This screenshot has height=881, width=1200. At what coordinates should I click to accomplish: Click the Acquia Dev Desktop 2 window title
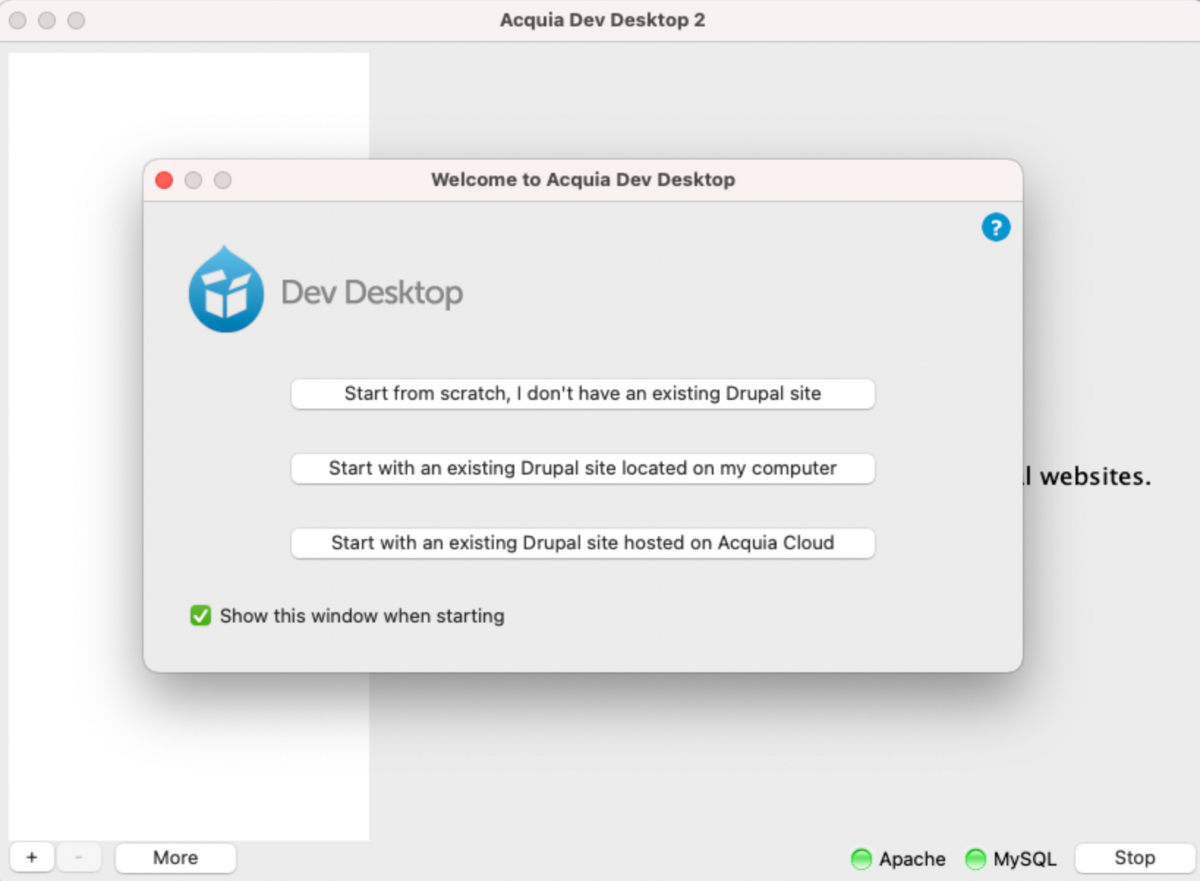(603, 20)
